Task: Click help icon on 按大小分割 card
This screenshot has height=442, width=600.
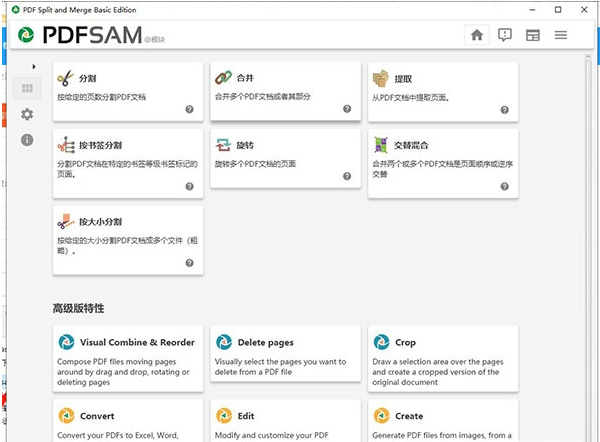Action: (x=189, y=263)
